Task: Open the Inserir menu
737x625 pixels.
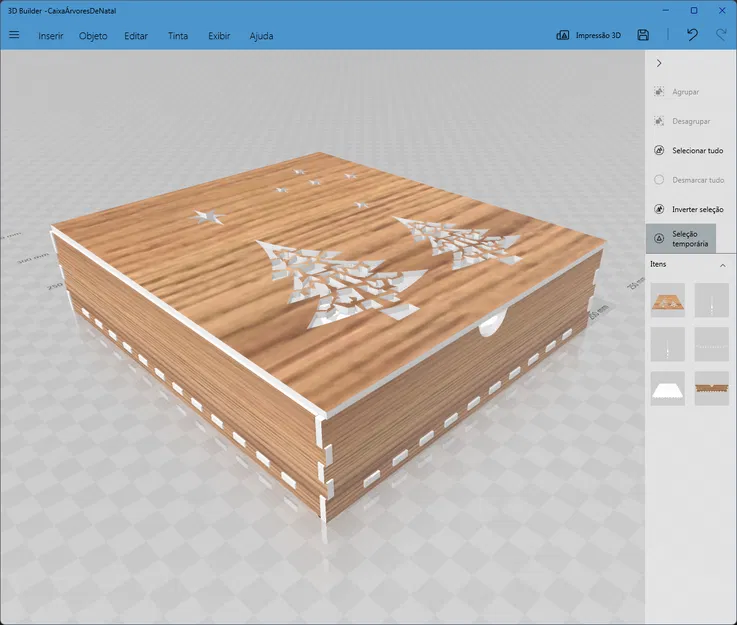Action: pyautogui.click(x=51, y=36)
